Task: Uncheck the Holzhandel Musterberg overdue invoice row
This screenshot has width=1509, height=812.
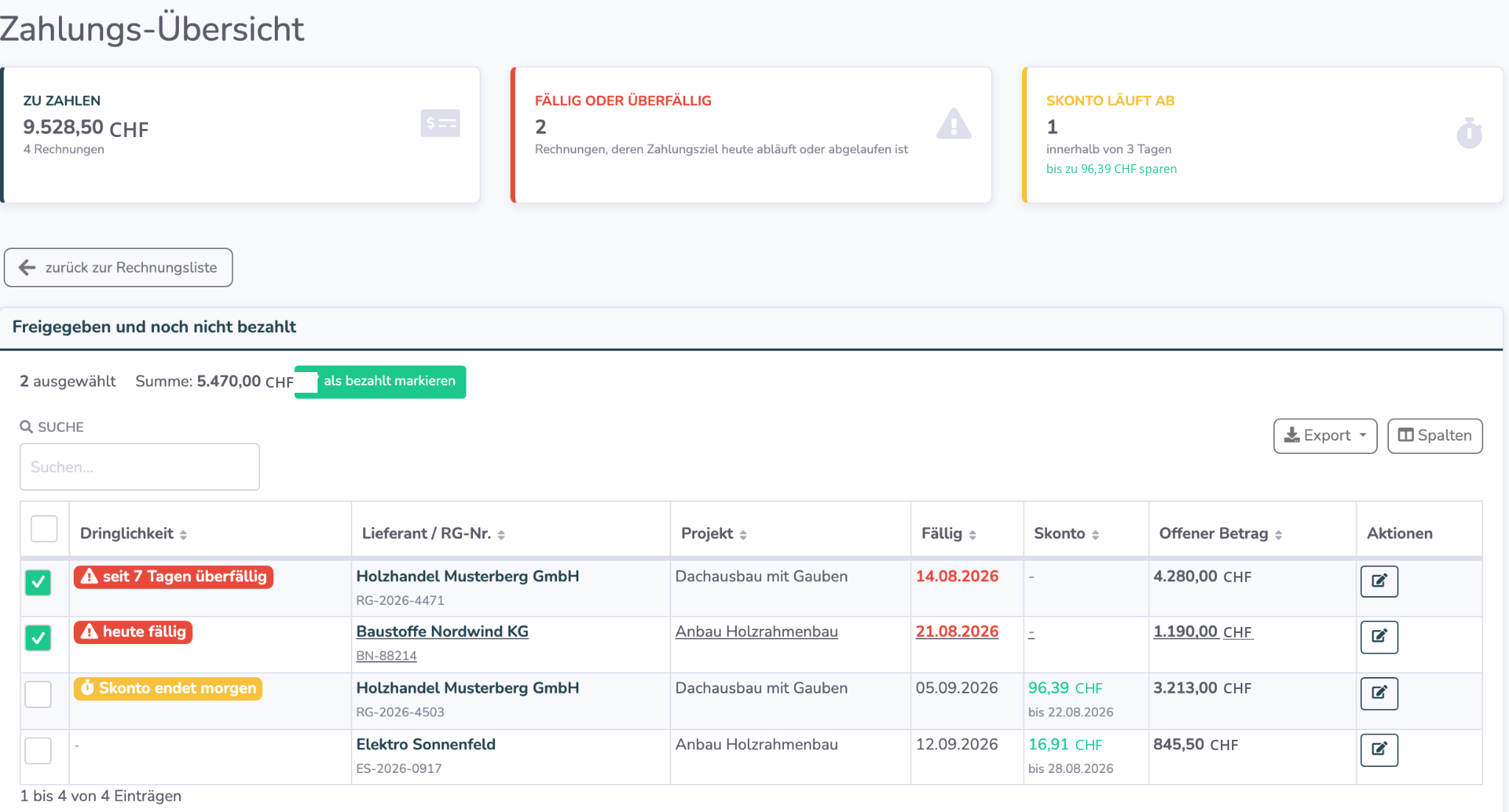Action: [x=38, y=582]
